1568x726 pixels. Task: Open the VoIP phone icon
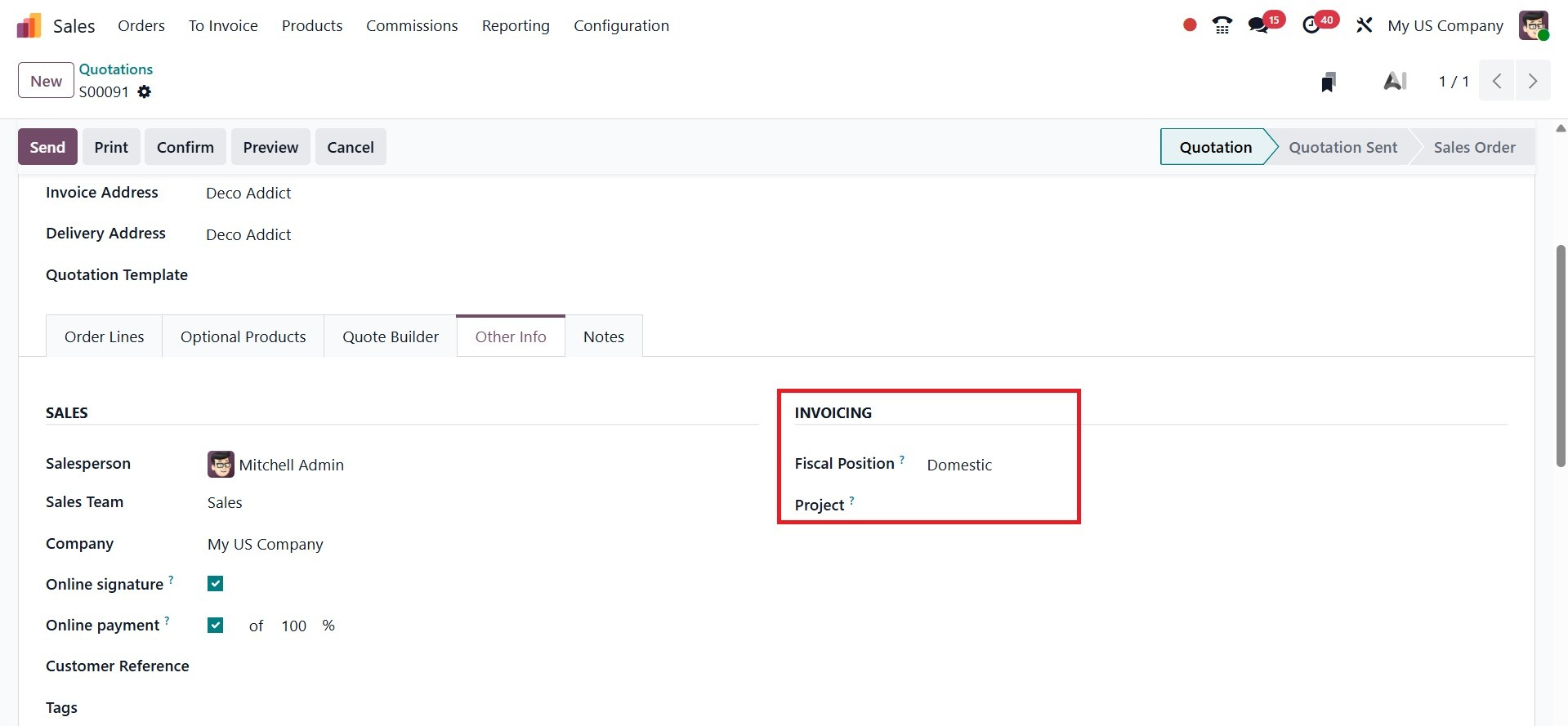(1222, 25)
